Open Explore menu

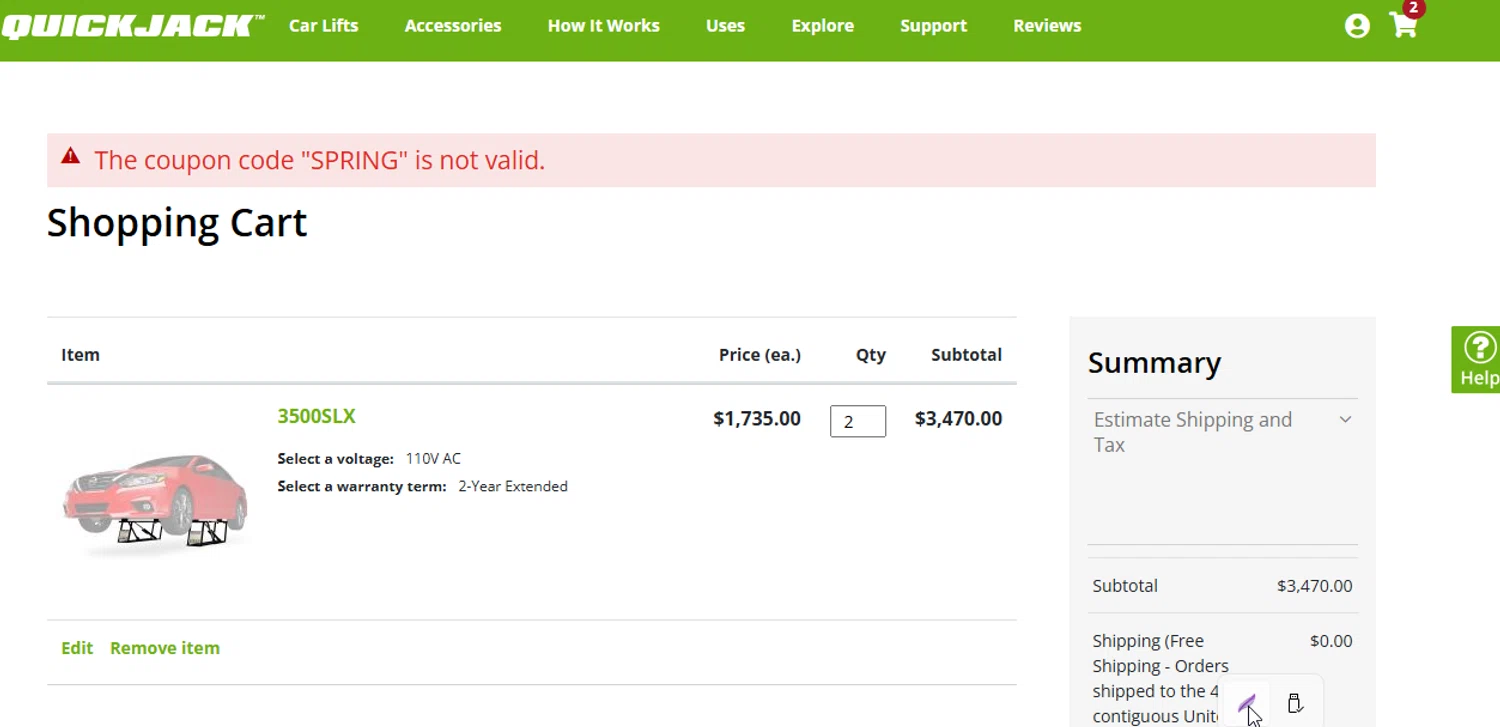[823, 26]
